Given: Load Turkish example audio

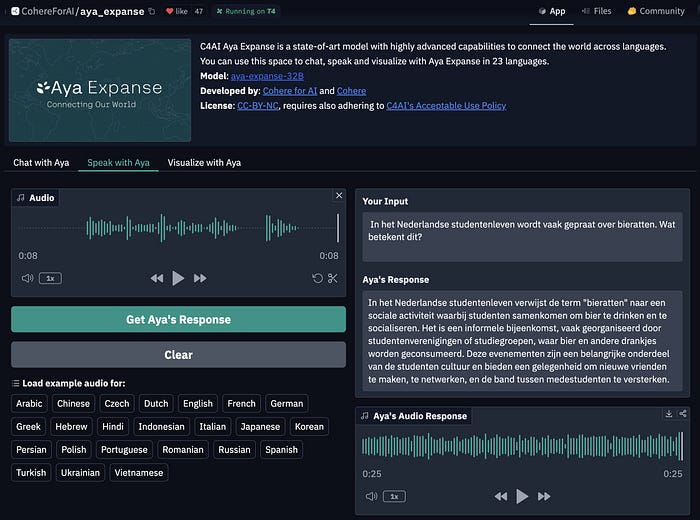Looking at the screenshot, I should tap(31, 473).
